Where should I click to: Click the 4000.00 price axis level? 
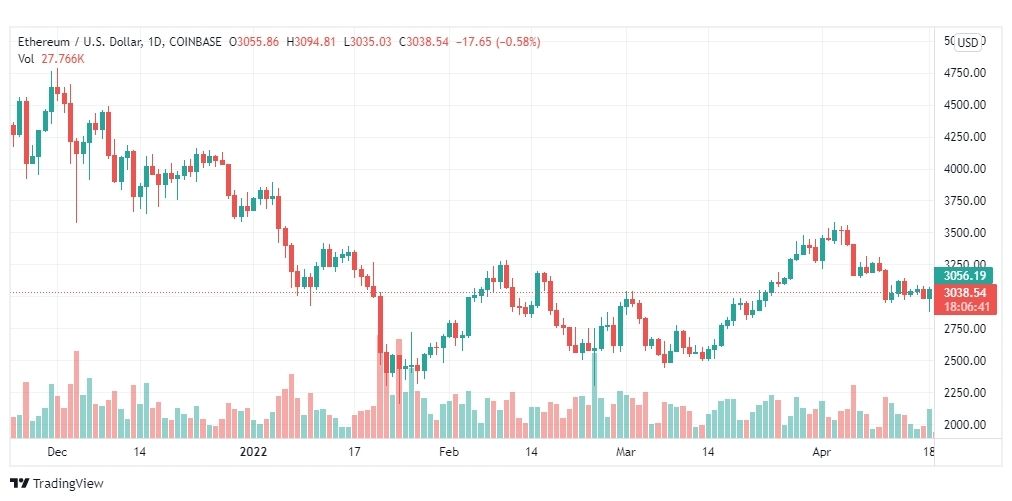pyautogui.click(x=965, y=169)
